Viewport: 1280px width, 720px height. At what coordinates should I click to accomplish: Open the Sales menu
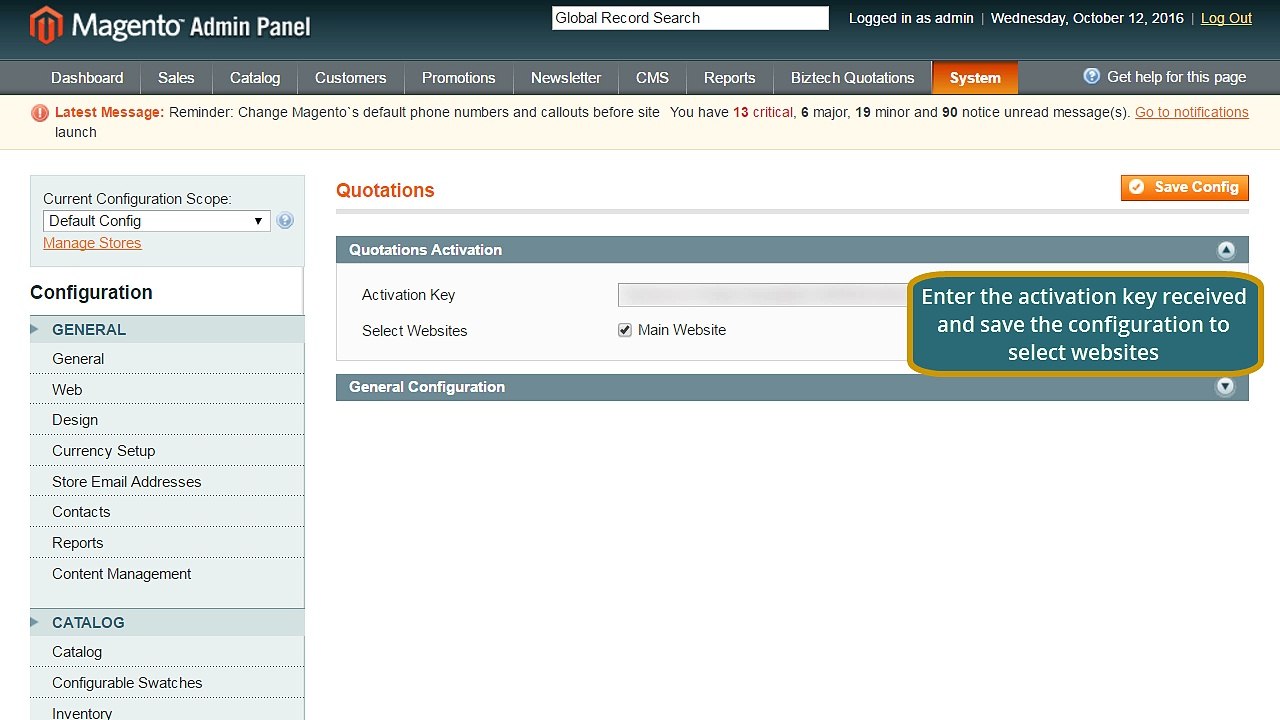point(176,78)
